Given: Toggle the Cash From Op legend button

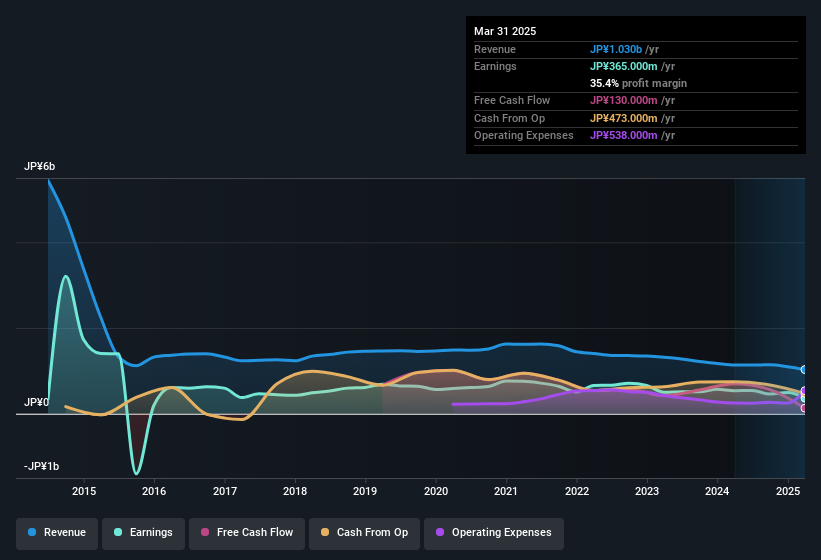Looking at the screenshot, I should pyautogui.click(x=364, y=533).
